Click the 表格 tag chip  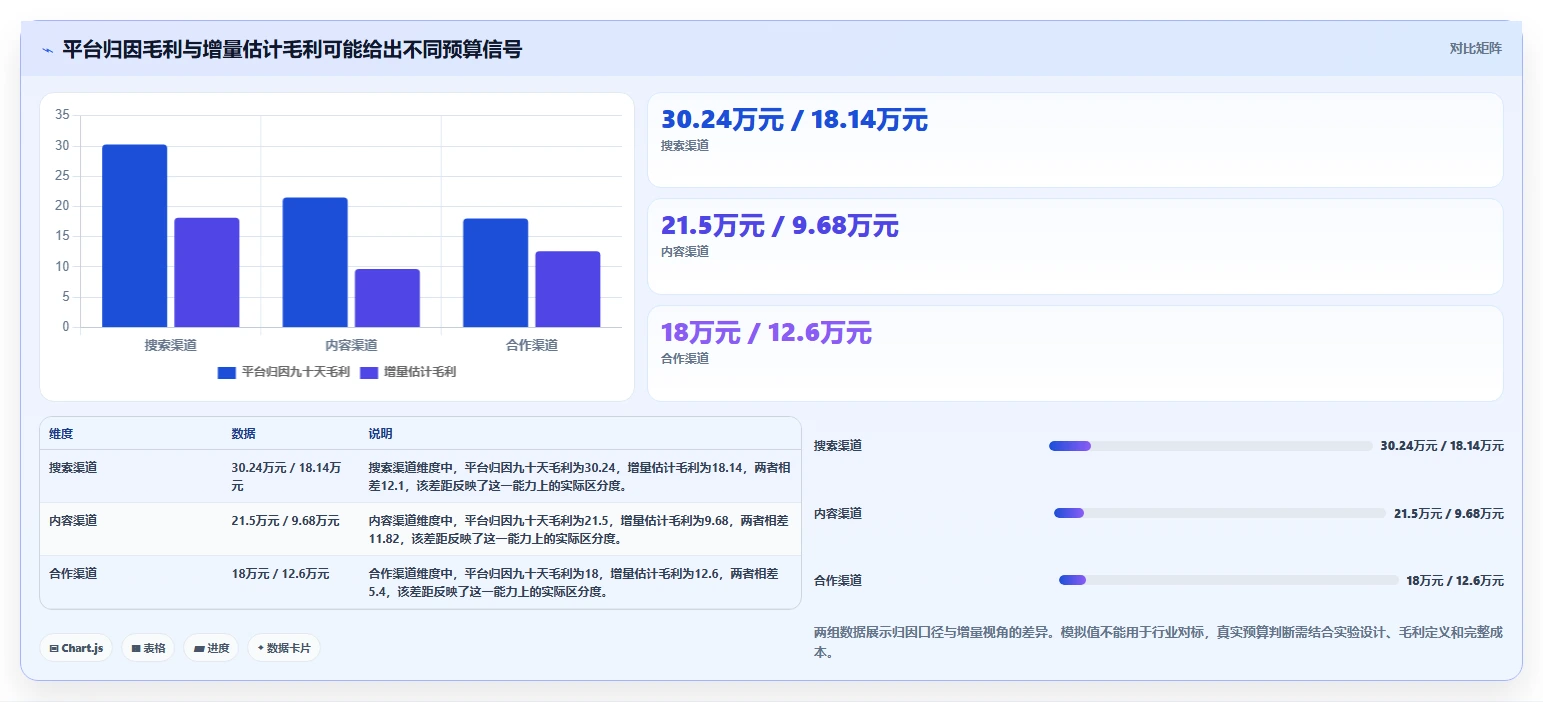pyautogui.click(x=148, y=648)
